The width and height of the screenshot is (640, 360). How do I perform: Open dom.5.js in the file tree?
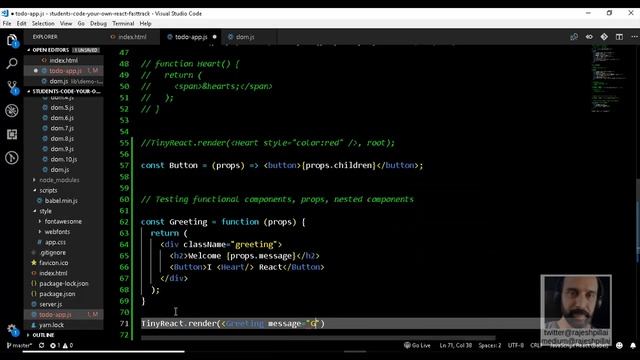tap(64, 108)
